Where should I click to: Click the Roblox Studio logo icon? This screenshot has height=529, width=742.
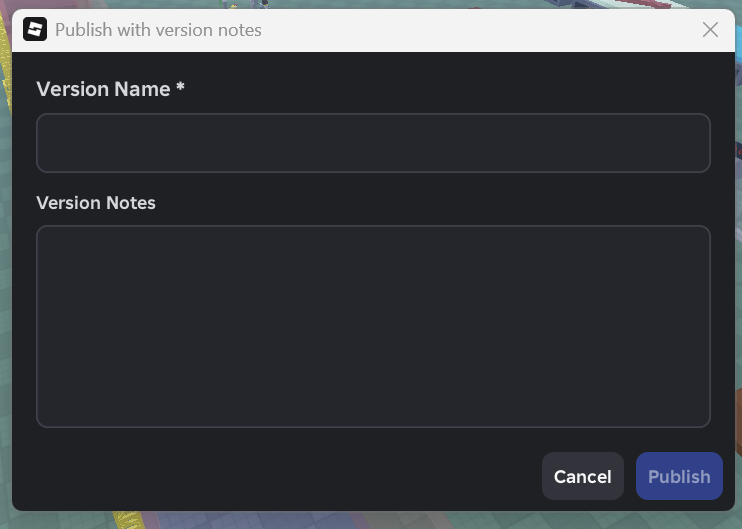35,29
